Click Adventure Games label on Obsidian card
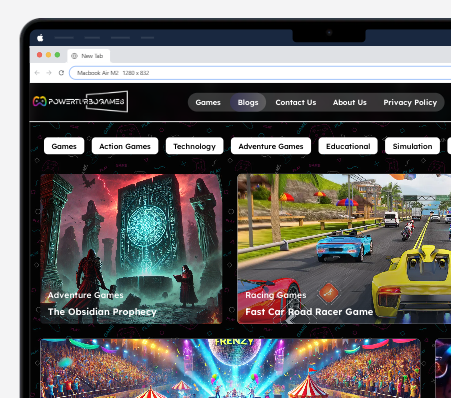Viewport: 451px width, 398px height. pyautogui.click(x=85, y=295)
